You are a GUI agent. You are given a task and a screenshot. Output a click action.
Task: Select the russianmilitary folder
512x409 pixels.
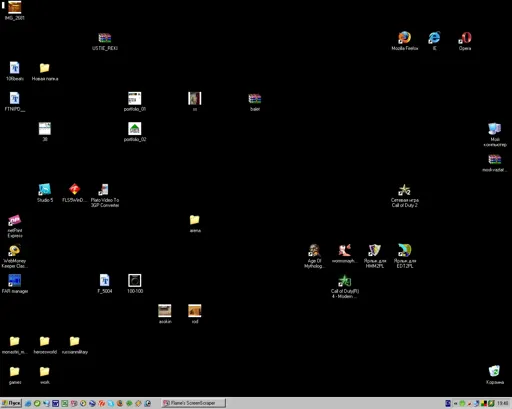(x=75, y=341)
